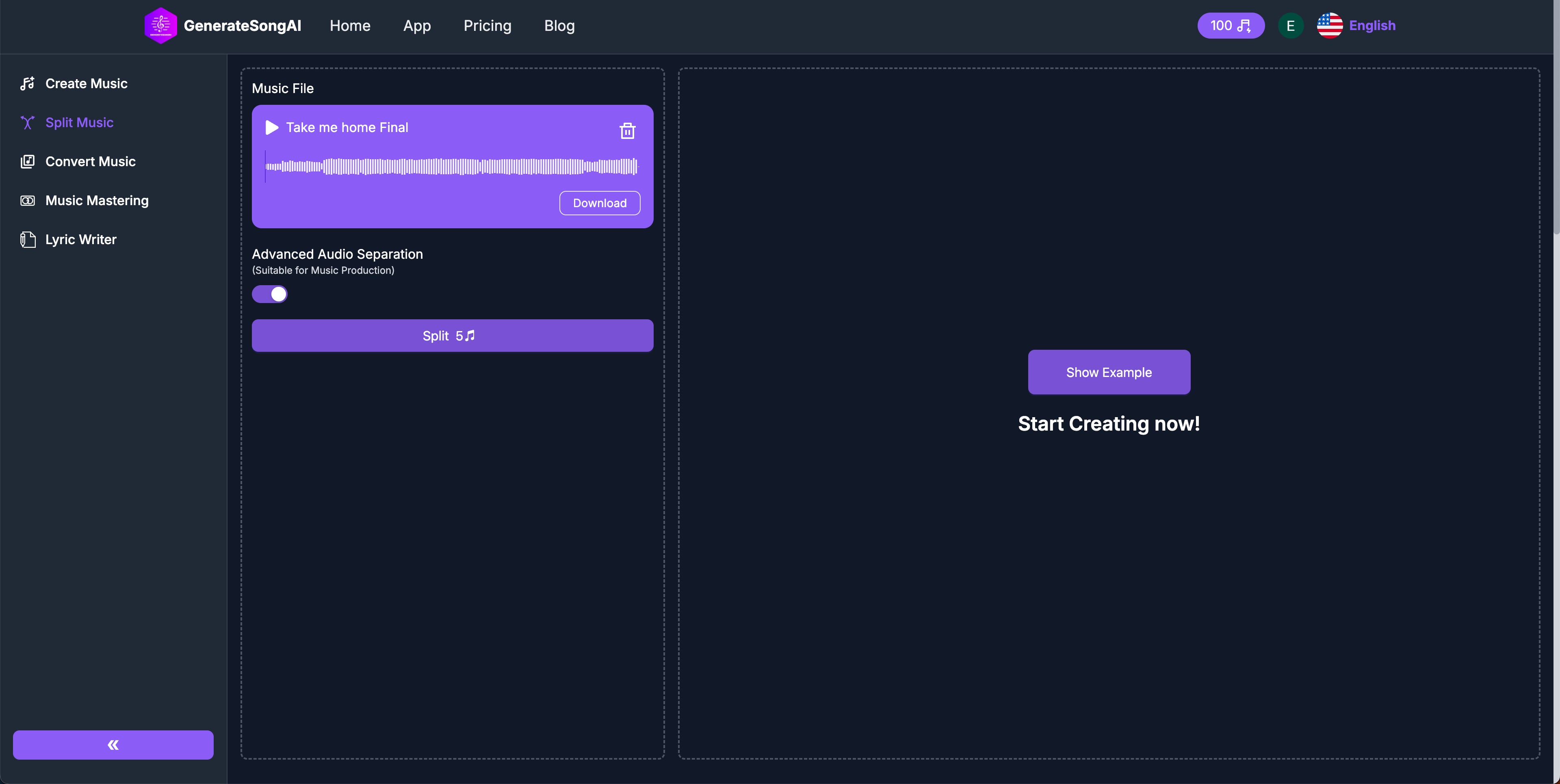The width and height of the screenshot is (1560, 784).
Task: Click the GenerateSongAI hexagon logo
Action: coord(160,26)
